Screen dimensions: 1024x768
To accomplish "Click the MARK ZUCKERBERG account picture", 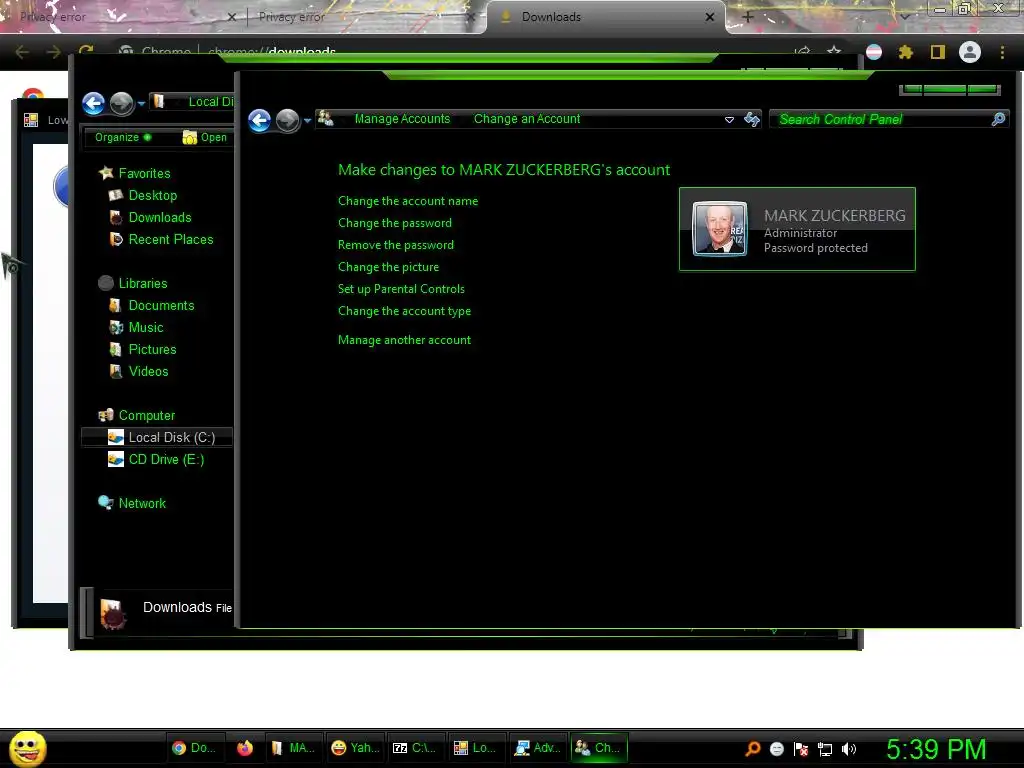I will click(x=720, y=229).
